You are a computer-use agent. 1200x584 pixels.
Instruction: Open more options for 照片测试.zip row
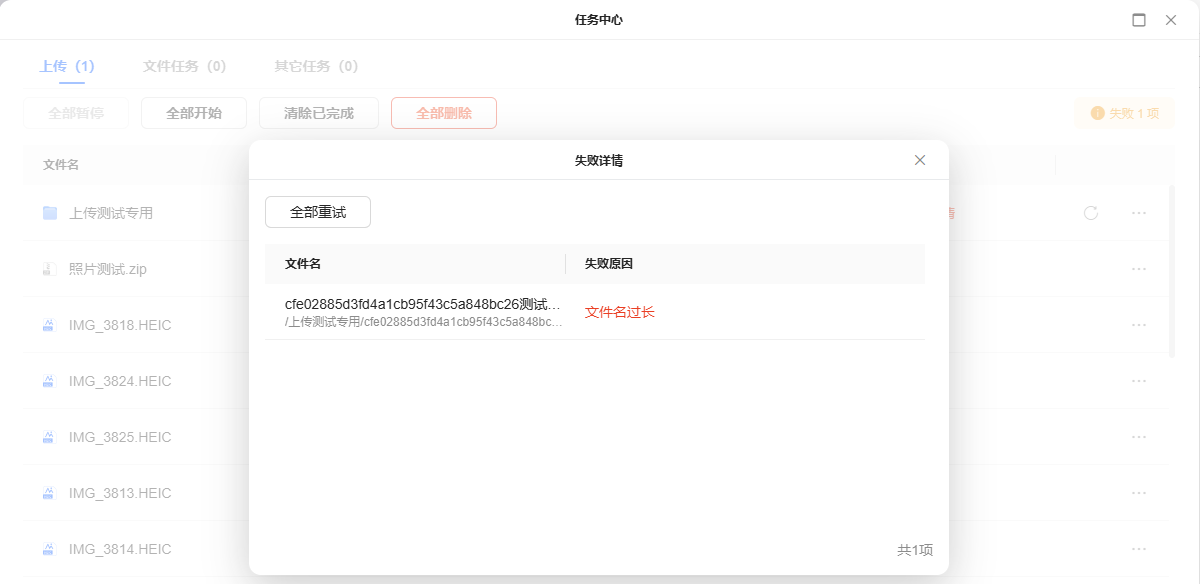coord(1138,269)
